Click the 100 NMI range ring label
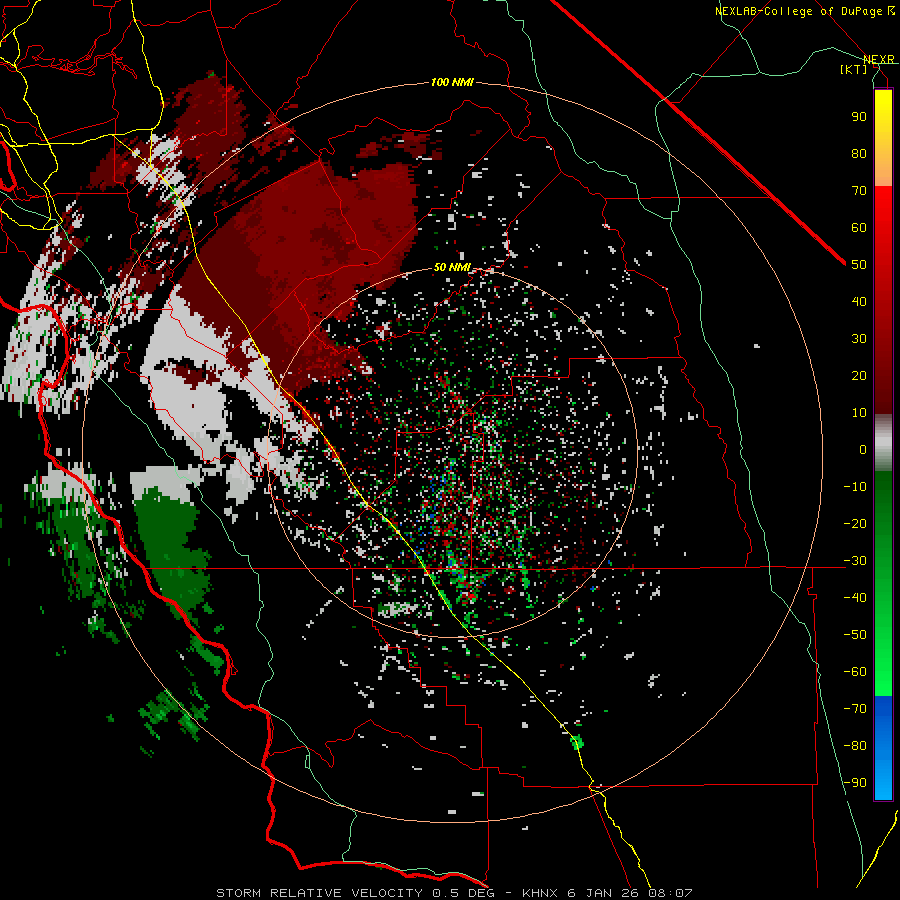900x900 pixels. pyautogui.click(x=452, y=83)
